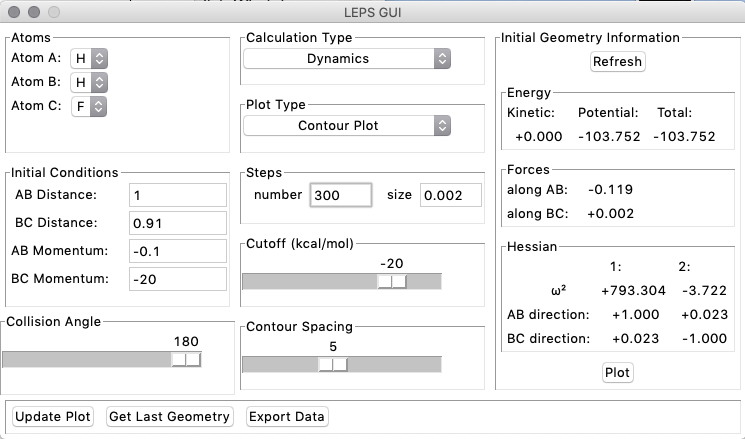Screen dimensions: 745x439
Task: Click the AB Distance input field
Action: (x=177, y=195)
